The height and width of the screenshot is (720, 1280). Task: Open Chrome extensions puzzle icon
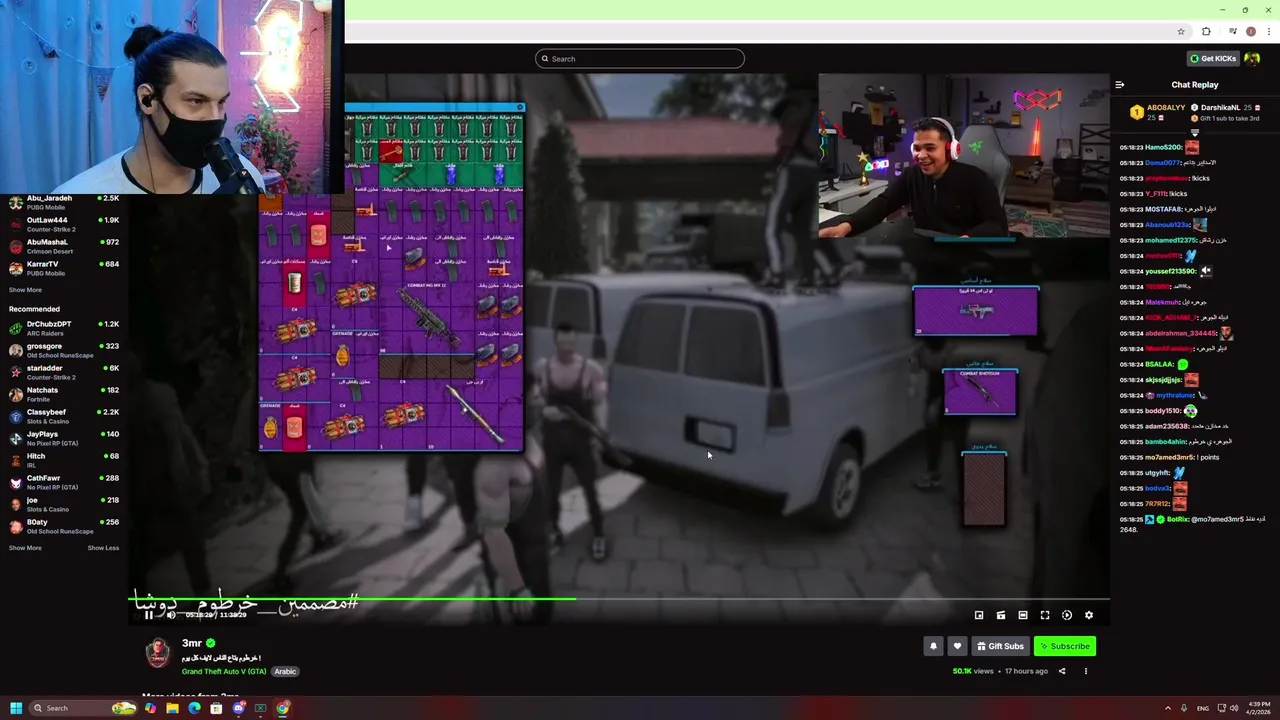click(x=1206, y=31)
